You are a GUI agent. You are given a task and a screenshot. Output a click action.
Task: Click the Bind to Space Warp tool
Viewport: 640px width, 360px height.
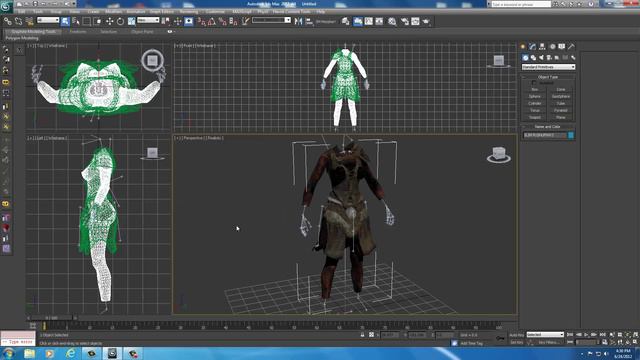(29, 21)
